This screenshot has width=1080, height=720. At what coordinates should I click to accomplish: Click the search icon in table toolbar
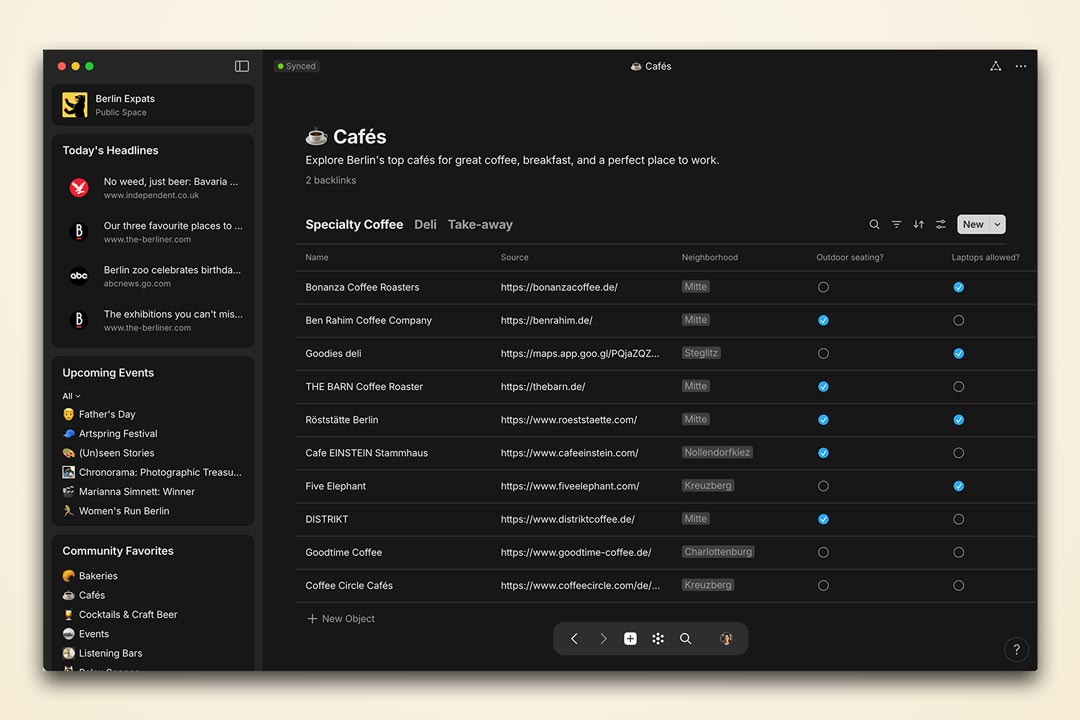pyautogui.click(x=874, y=225)
